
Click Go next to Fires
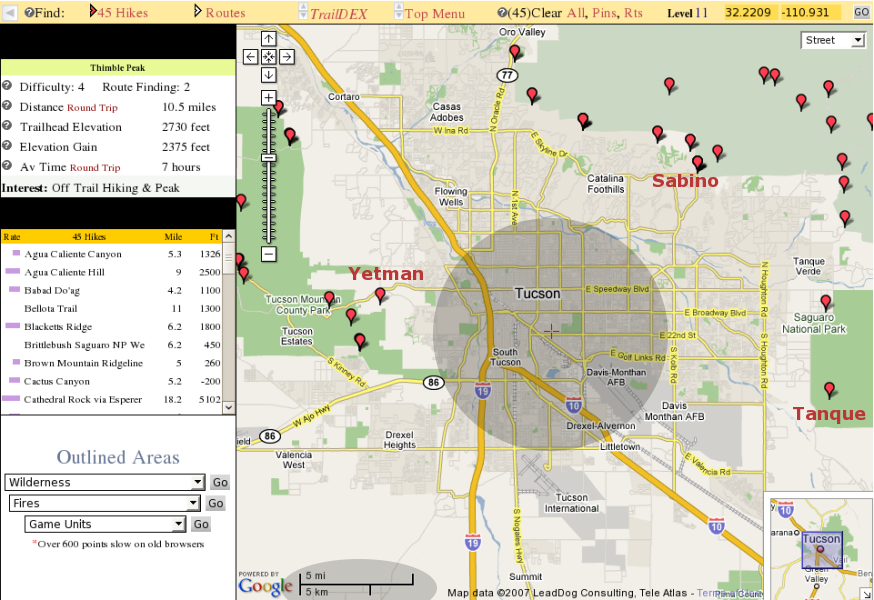pos(216,504)
